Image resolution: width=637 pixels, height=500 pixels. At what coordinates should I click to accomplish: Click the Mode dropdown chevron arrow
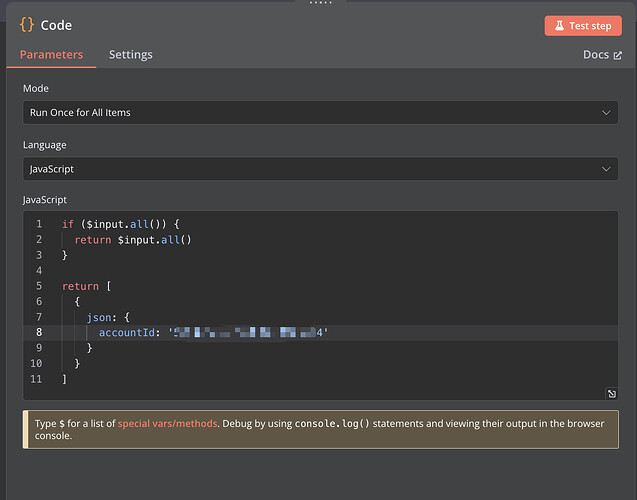(x=606, y=113)
